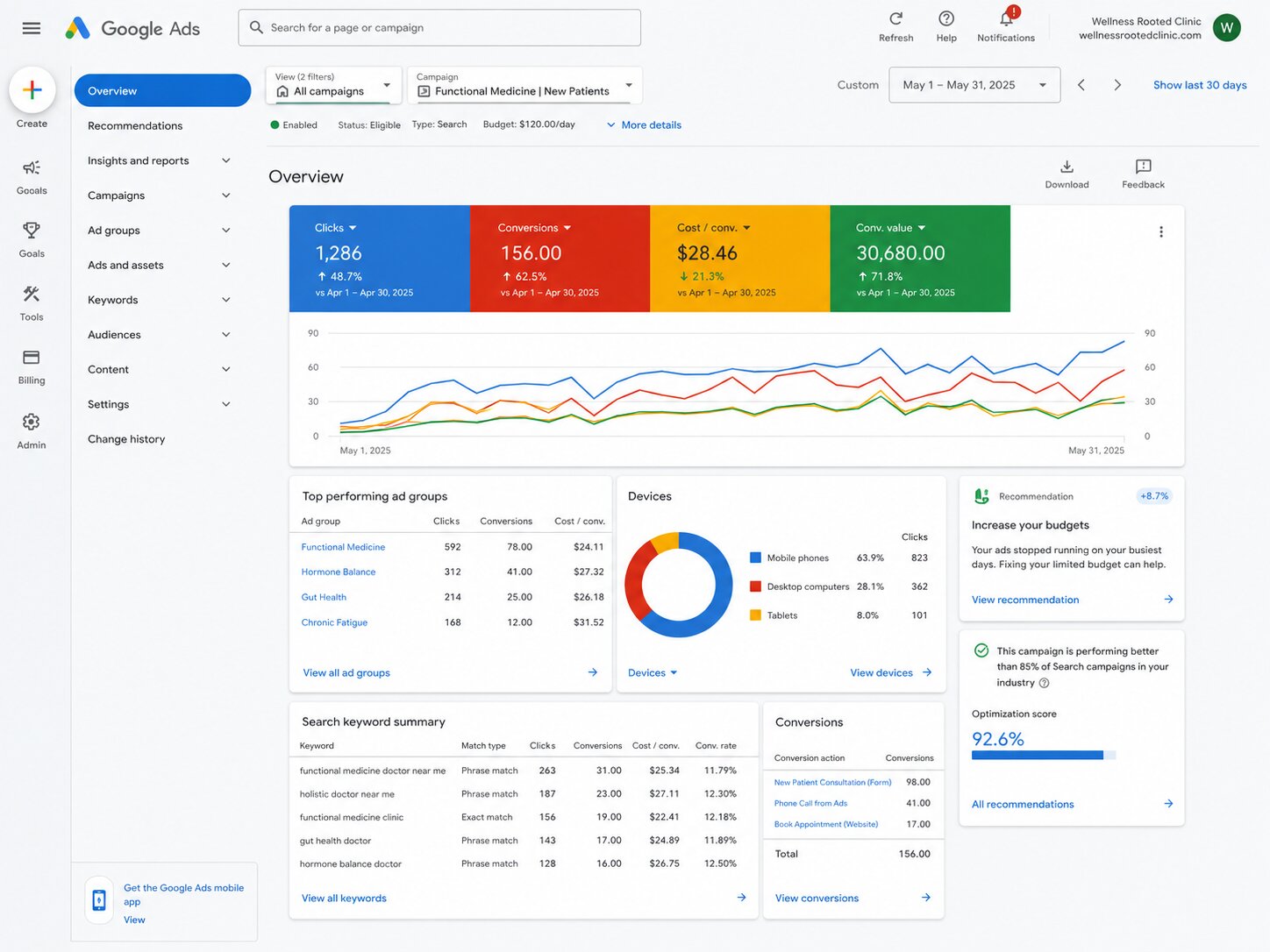The image size is (1270, 952).
Task: Click Mobile phones blue legend swatch
Action: (x=755, y=558)
